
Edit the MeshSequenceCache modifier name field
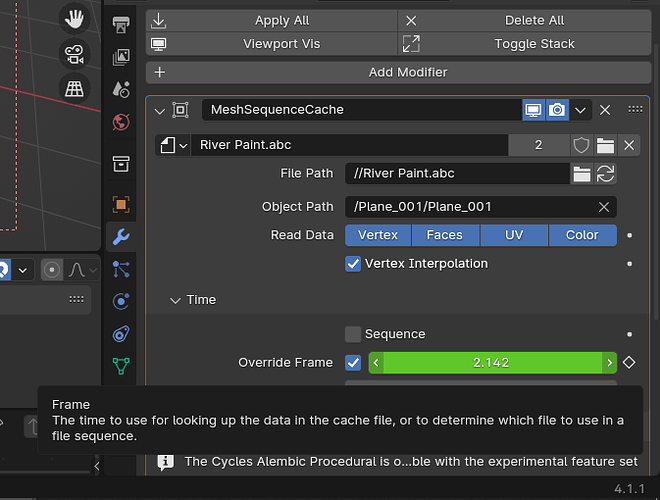[362, 110]
